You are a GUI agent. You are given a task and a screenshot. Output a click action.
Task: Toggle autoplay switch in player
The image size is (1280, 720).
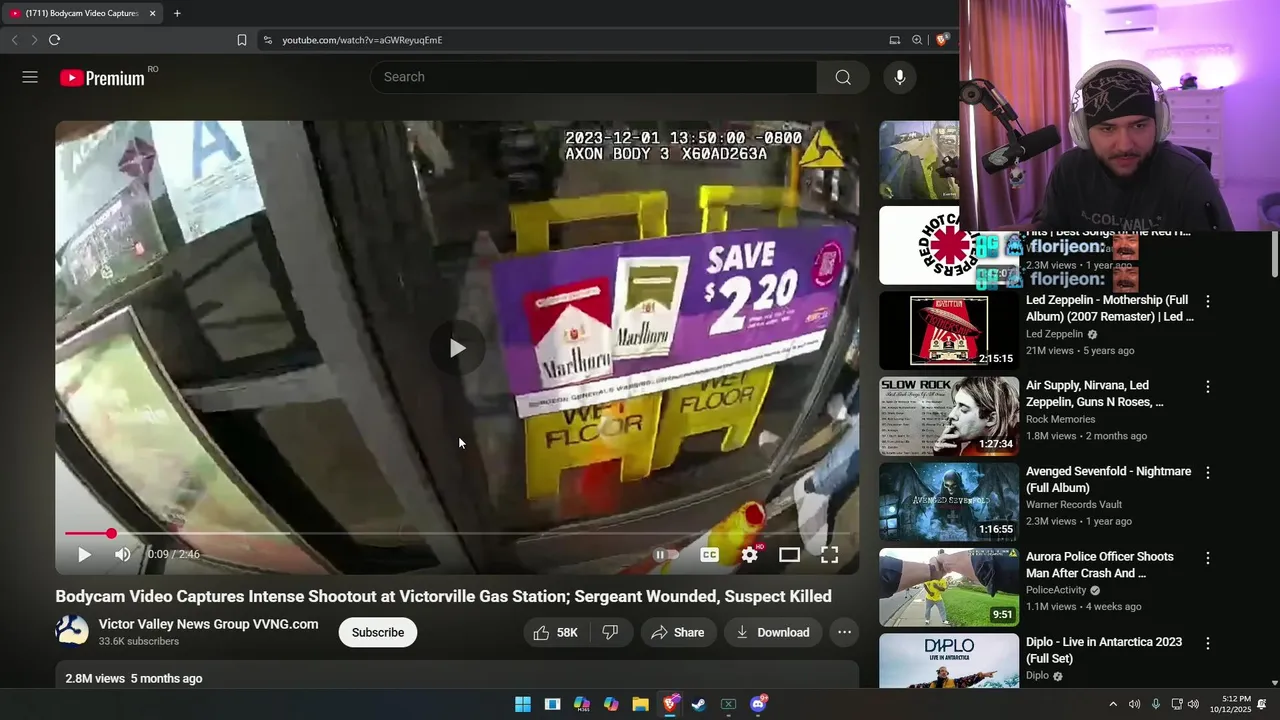(x=666, y=554)
